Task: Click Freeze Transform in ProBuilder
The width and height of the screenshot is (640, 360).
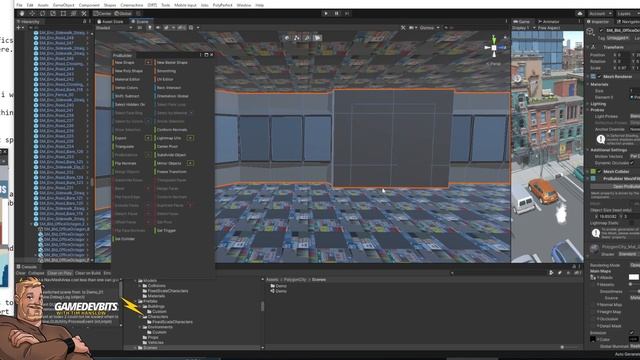Action: 171,172
